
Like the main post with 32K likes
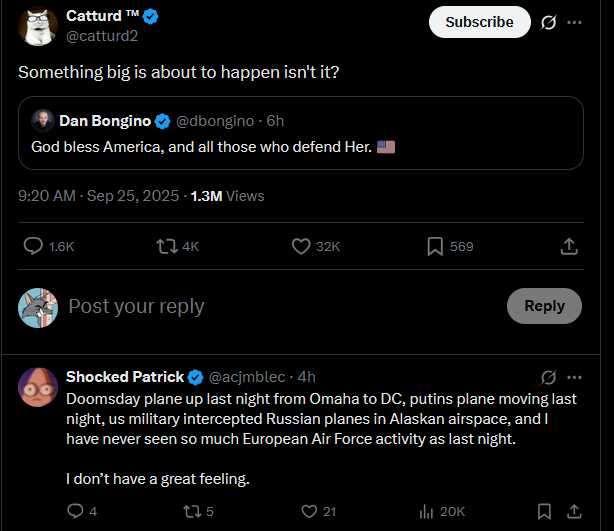pyautogui.click(x=300, y=246)
